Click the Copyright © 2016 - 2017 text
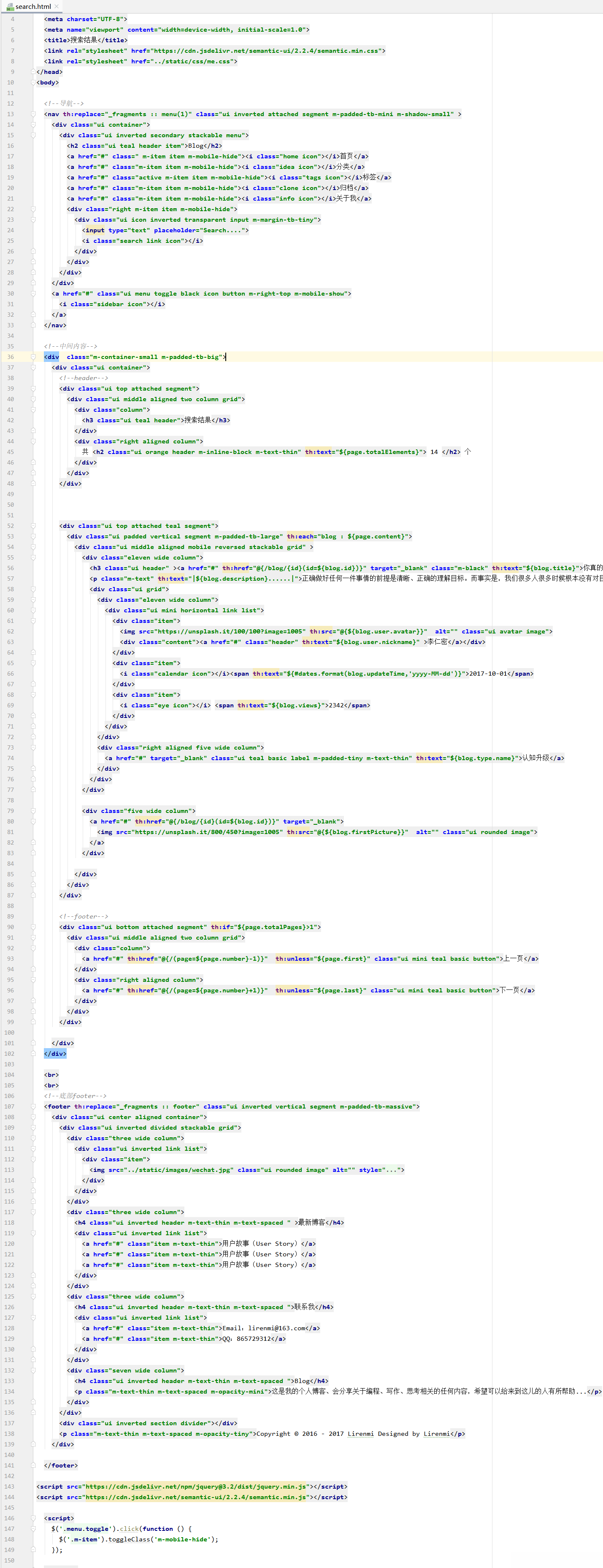 point(300,1433)
